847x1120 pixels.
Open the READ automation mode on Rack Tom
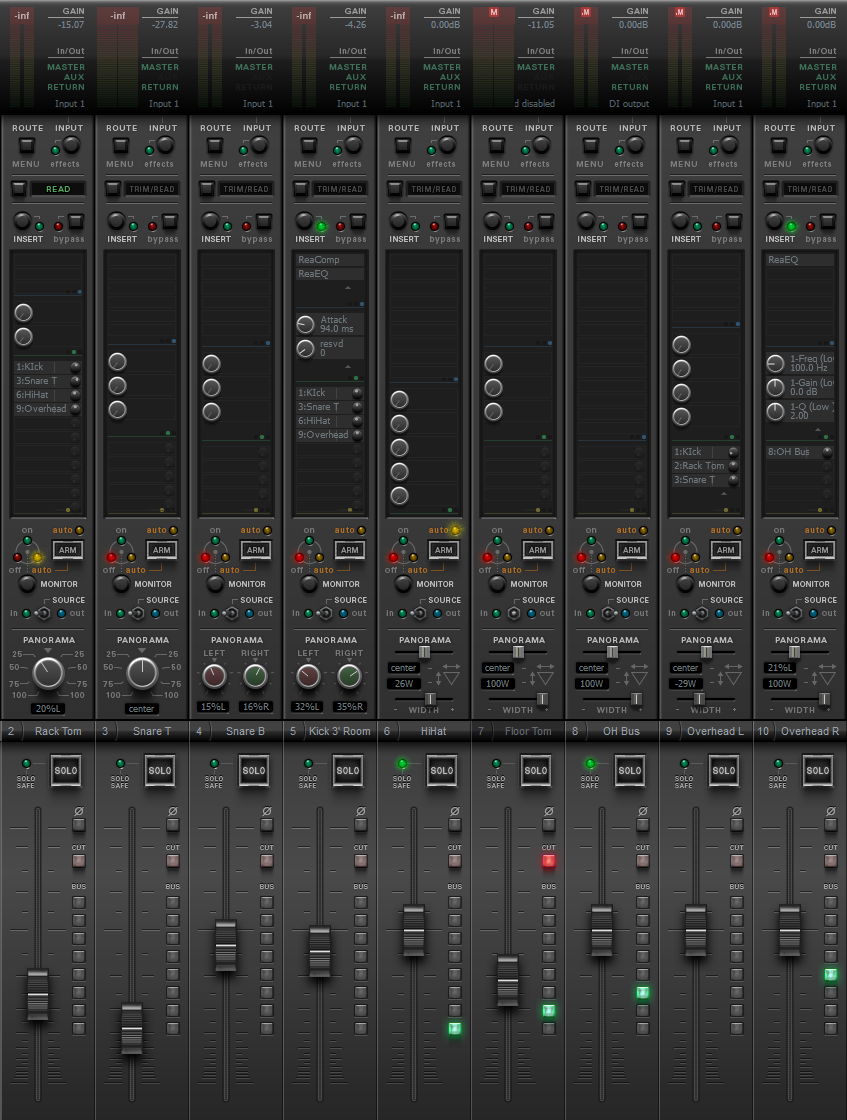(57, 188)
